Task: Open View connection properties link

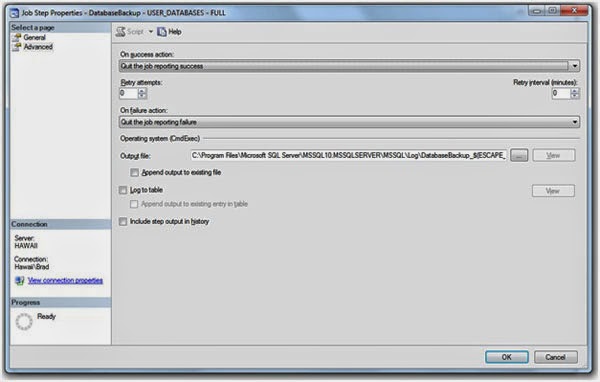Action: click(65, 281)
